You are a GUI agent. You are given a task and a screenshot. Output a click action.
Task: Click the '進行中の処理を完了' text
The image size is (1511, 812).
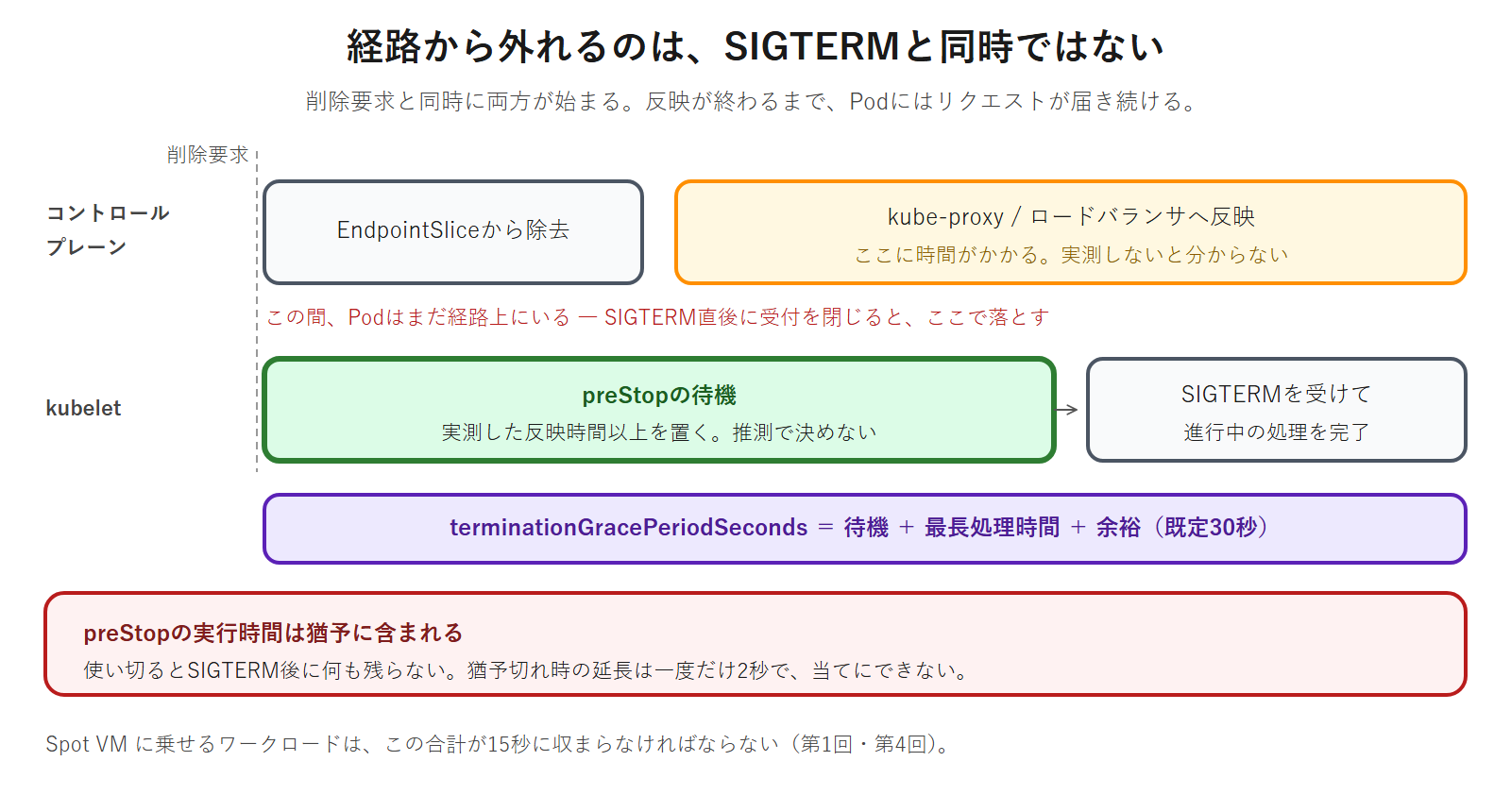pyautogui.click(x=1276, y=432)
